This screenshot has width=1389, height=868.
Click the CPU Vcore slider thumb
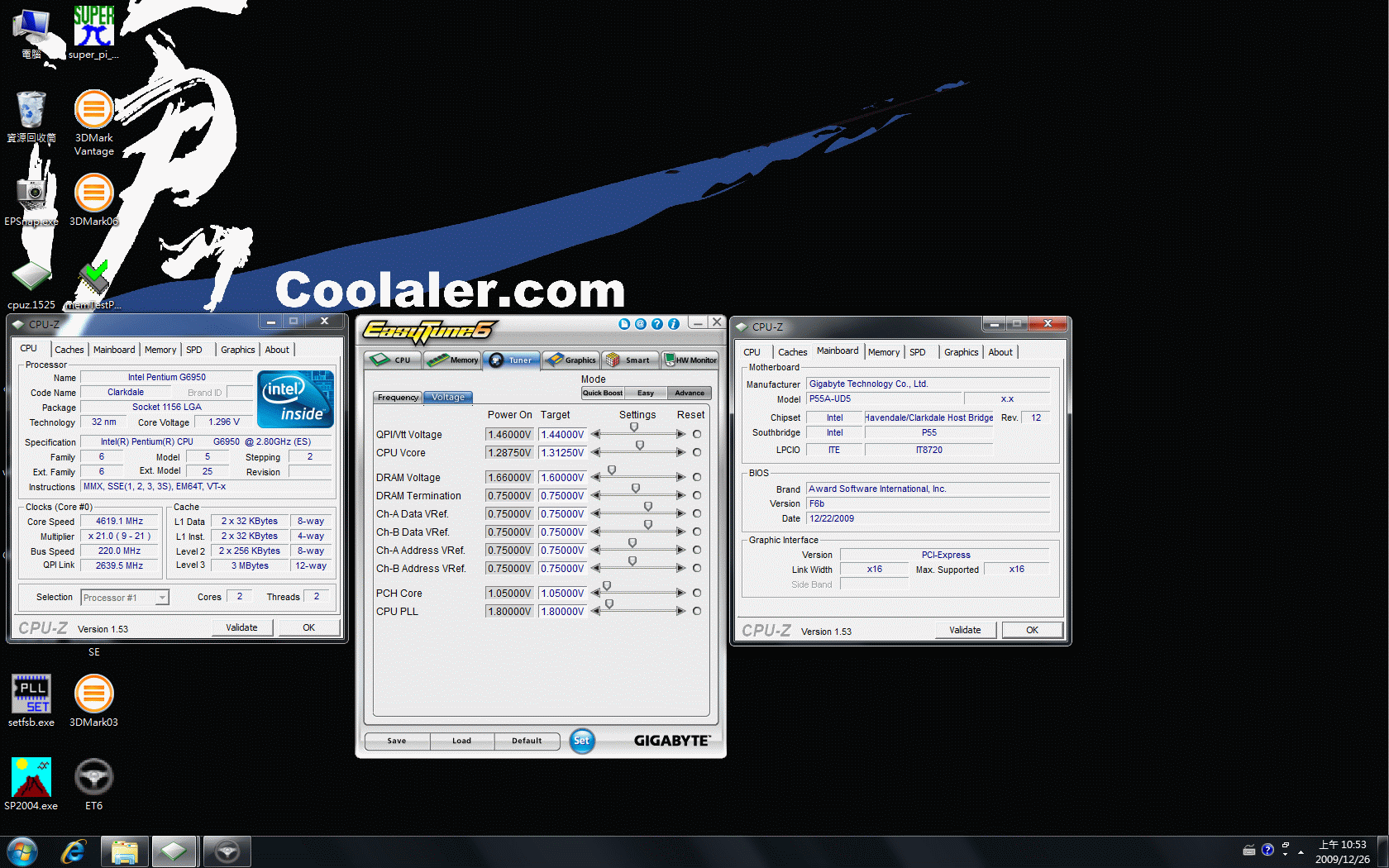640,446
